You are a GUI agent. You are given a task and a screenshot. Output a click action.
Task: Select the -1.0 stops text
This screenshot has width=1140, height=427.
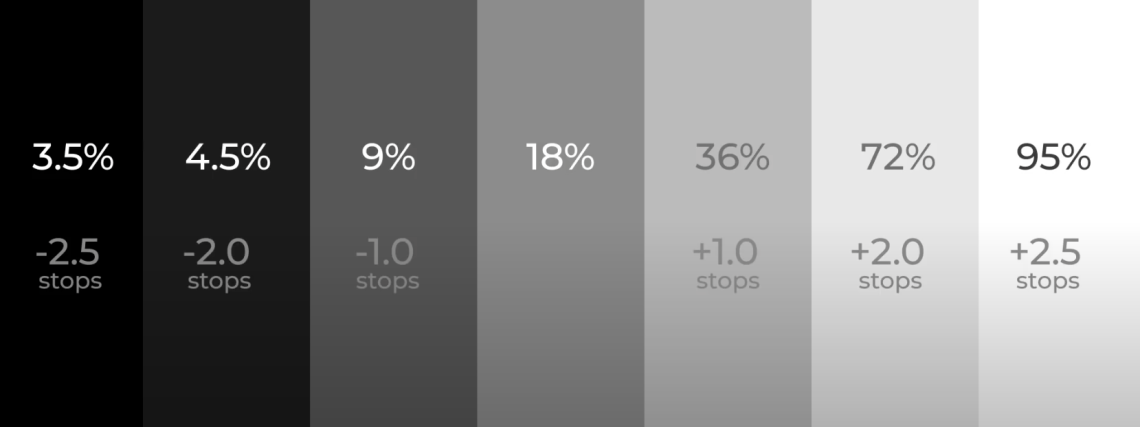[x=387, y=265]
